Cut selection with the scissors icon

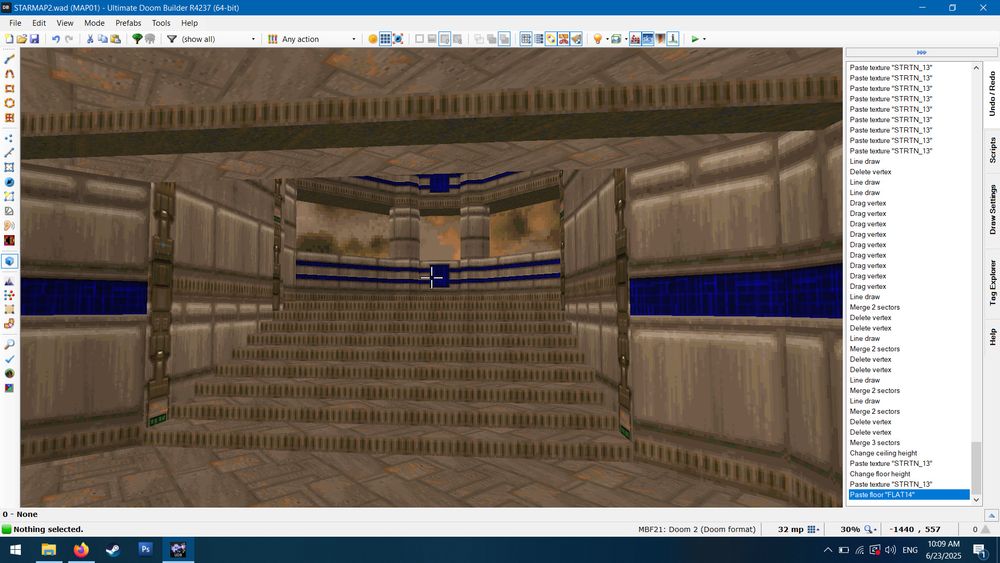(x=90, y=39)
